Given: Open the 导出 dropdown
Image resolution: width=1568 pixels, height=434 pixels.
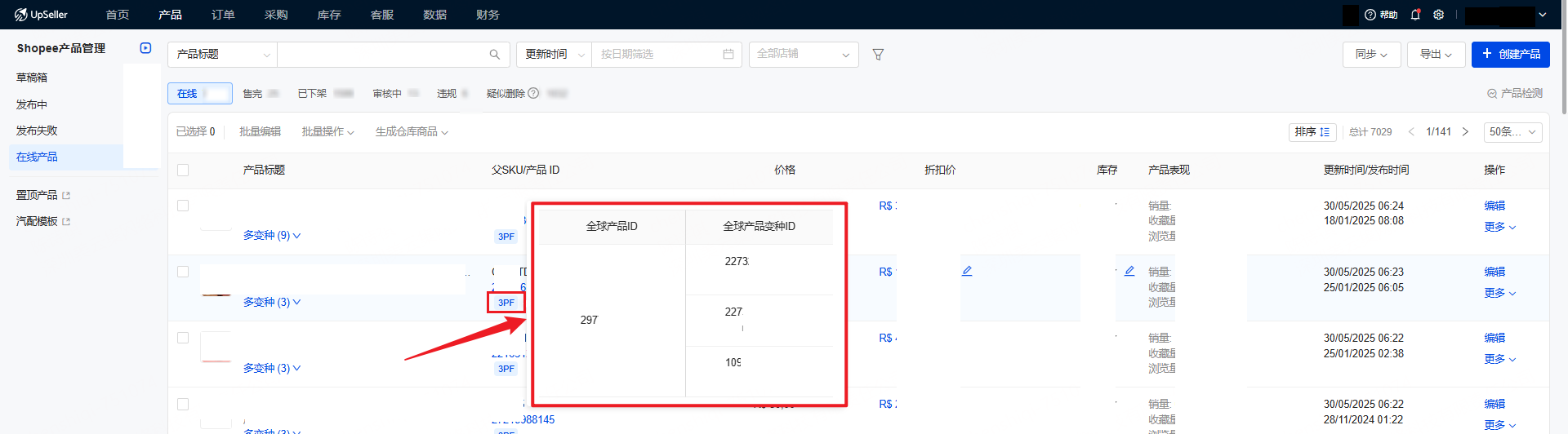Looking at the screenshot, I should pos(1436,55).
